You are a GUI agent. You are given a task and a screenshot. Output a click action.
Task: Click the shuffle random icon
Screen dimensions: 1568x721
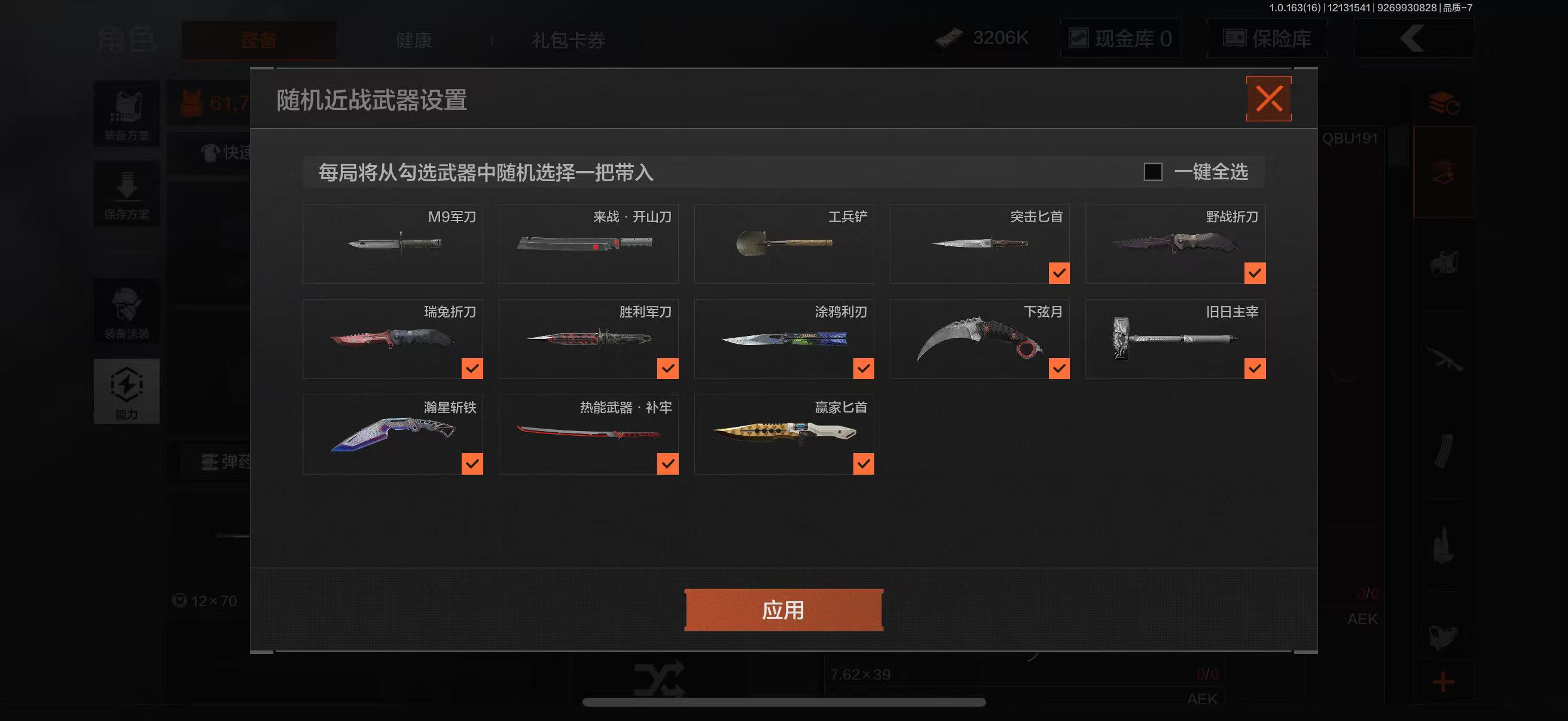coord(658,680)
